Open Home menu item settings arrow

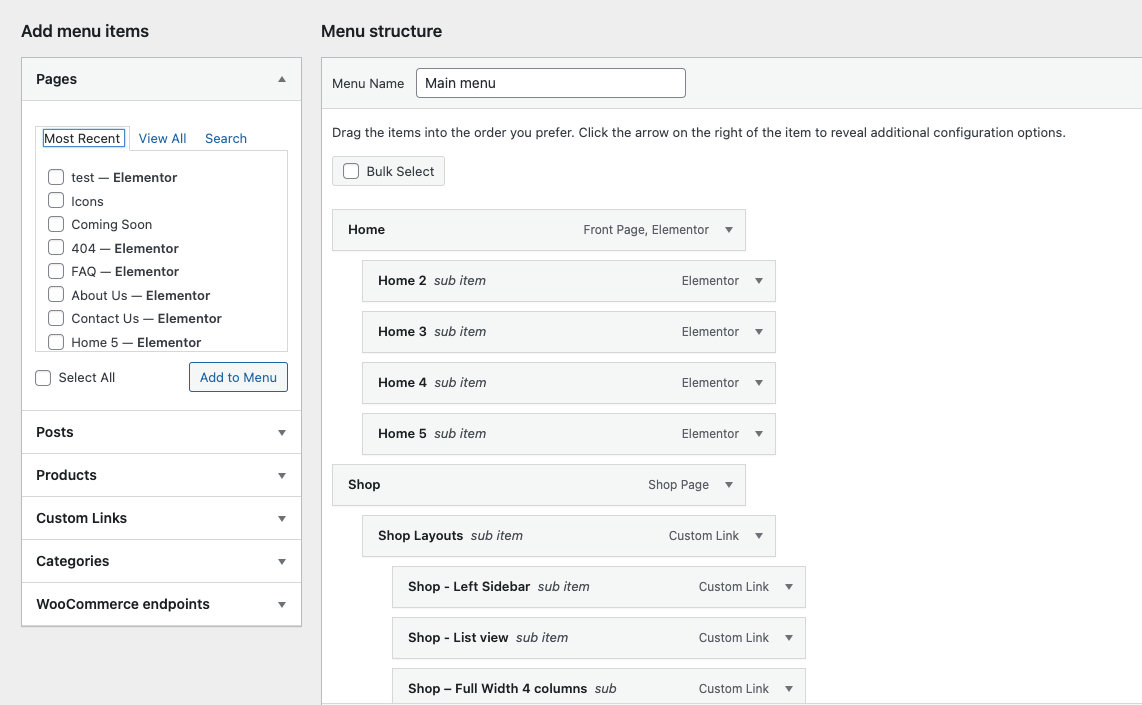coord(729,230)
